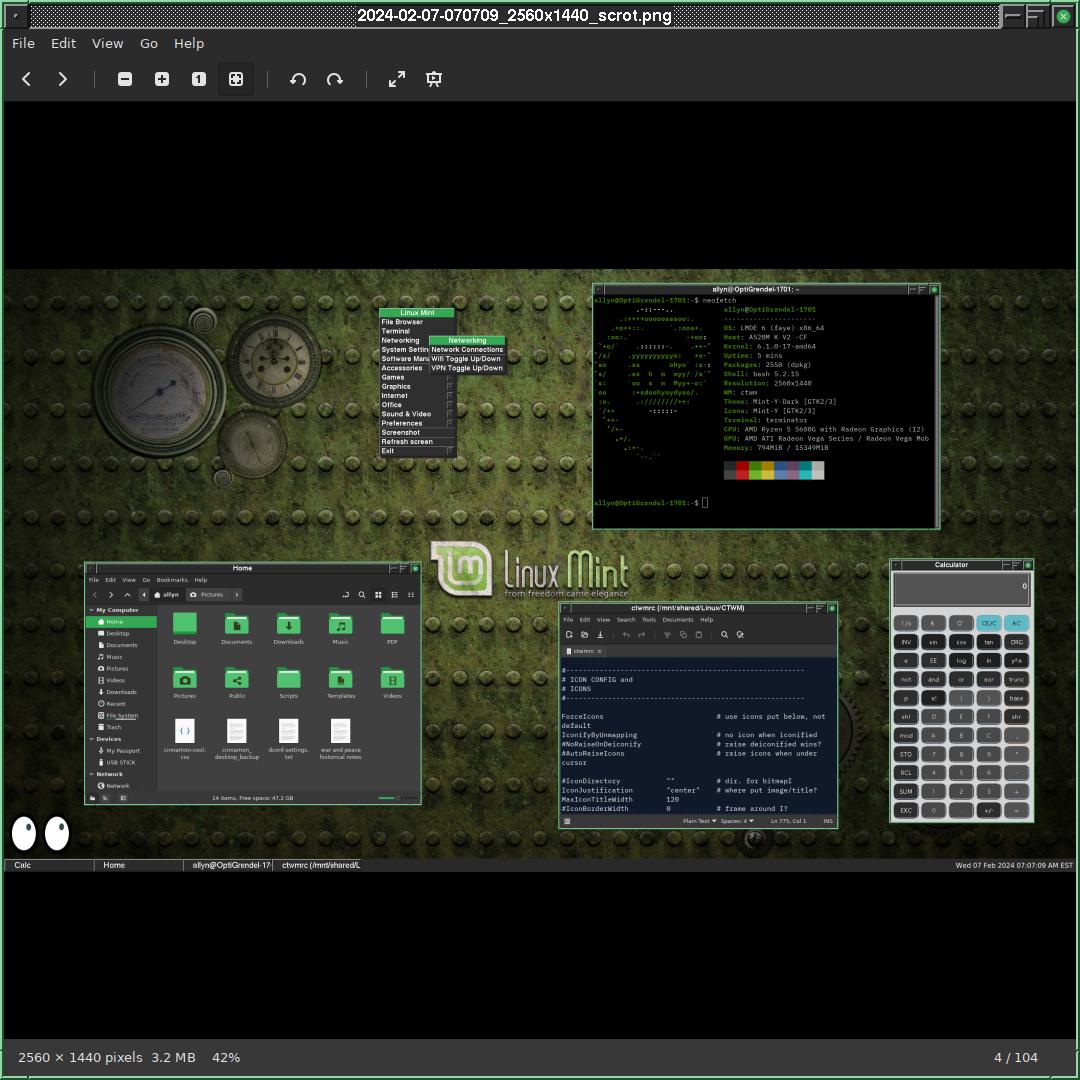Screen dimensions: 1080x1080
Task: Toggle fullscreen mode
Action: (x=397, y=79)
